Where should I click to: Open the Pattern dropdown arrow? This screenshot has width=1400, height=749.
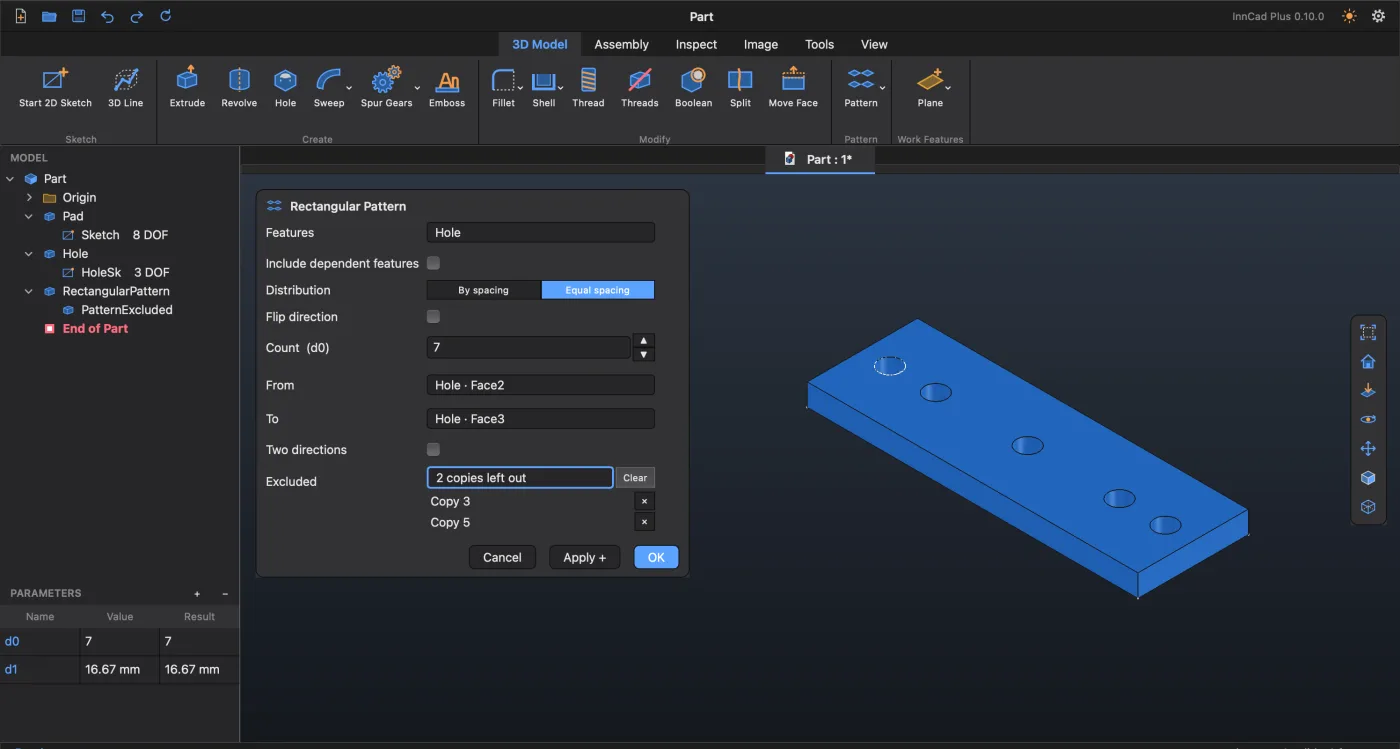pyautogui.click(x=882, y=88)
